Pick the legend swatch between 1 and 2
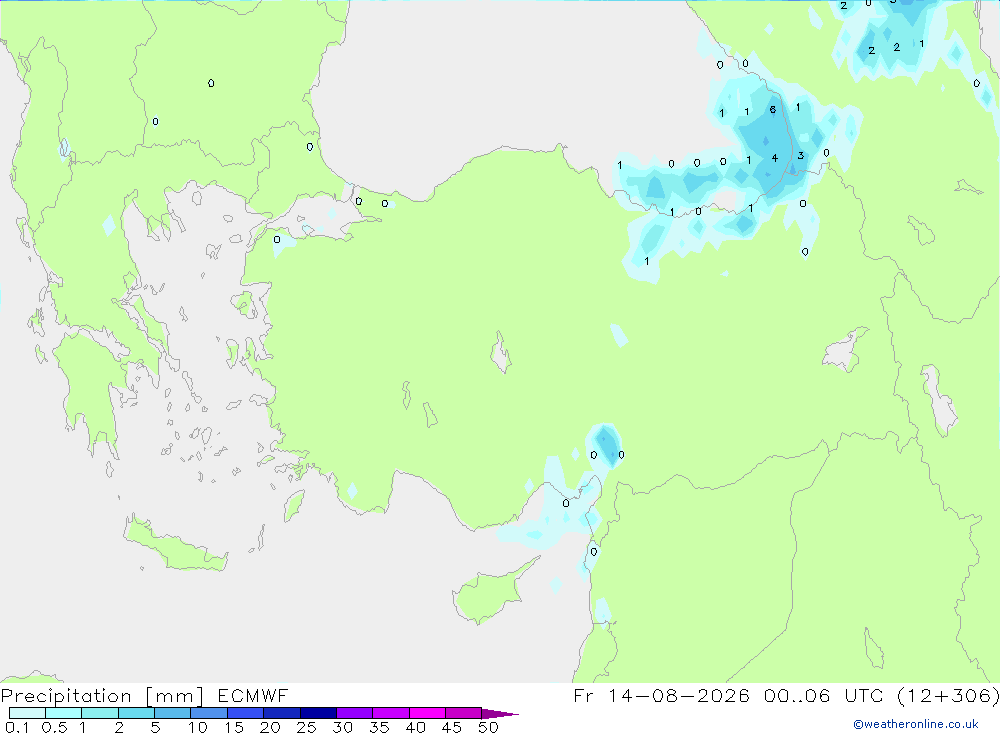This screenshot has height=733, width=1000. (100, 713)
